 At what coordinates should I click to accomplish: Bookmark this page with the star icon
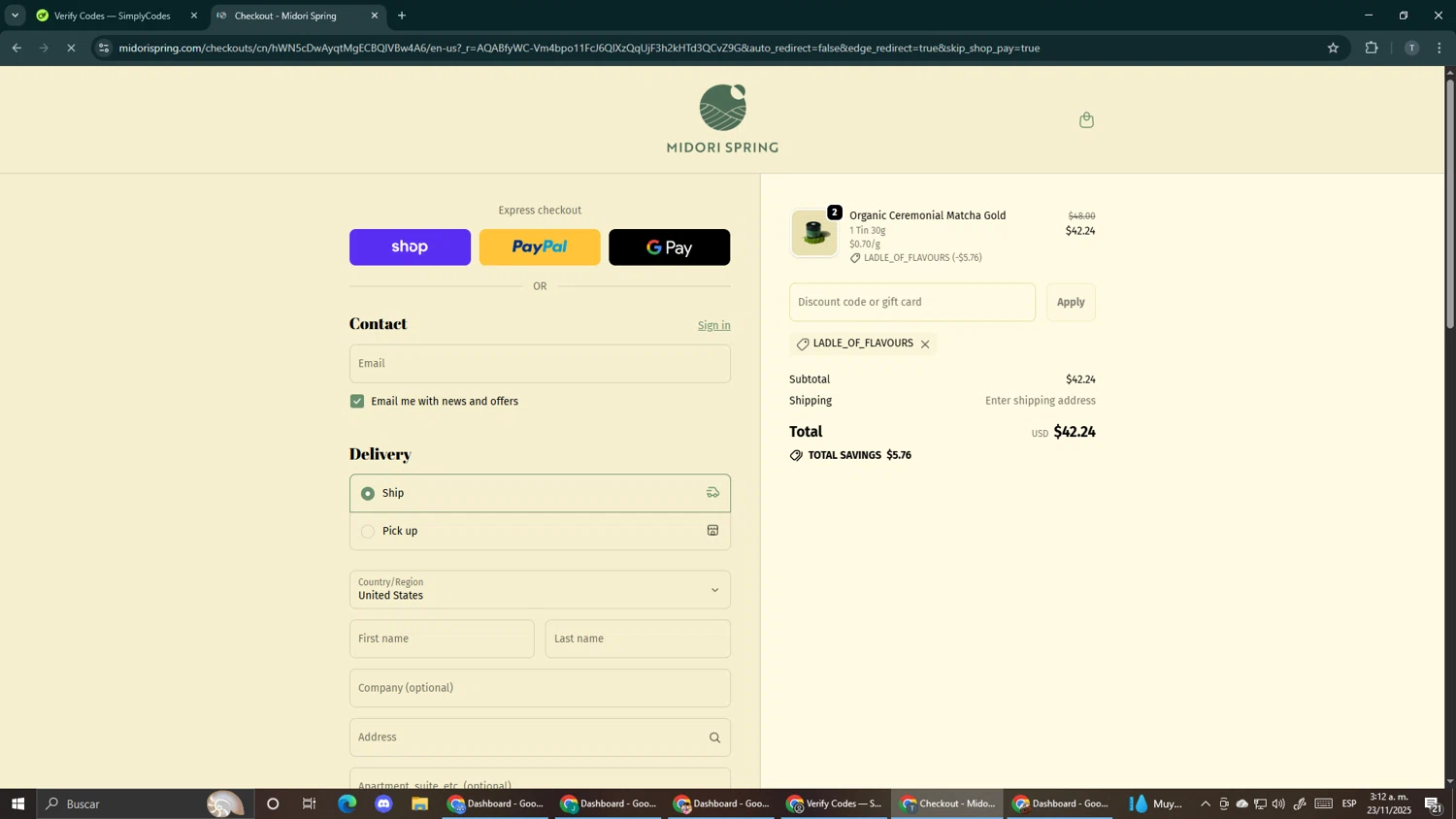[1333, 48]
